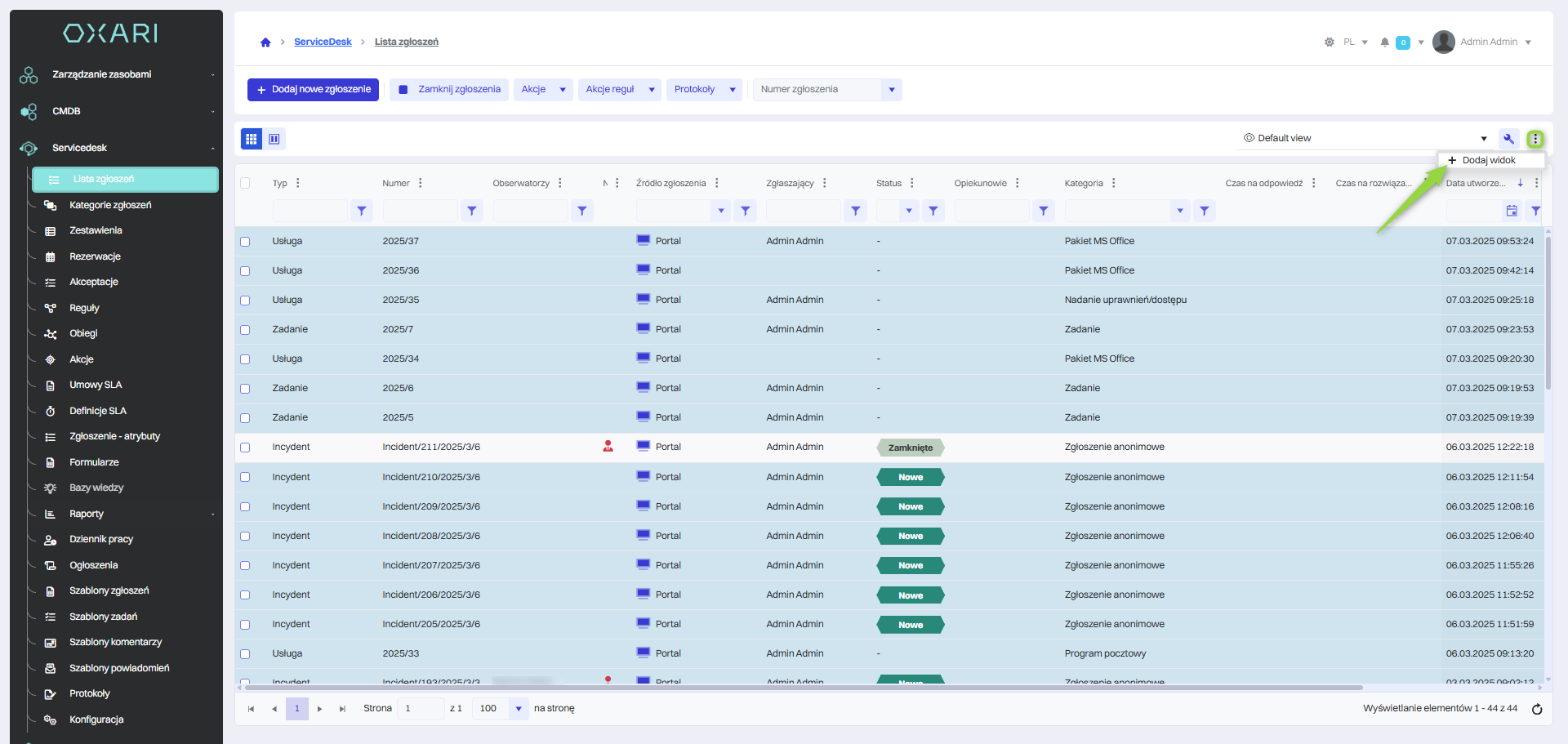Open the notifications bell
The height and width of the screenshot is (744, 1568).
coord(1384,42)
